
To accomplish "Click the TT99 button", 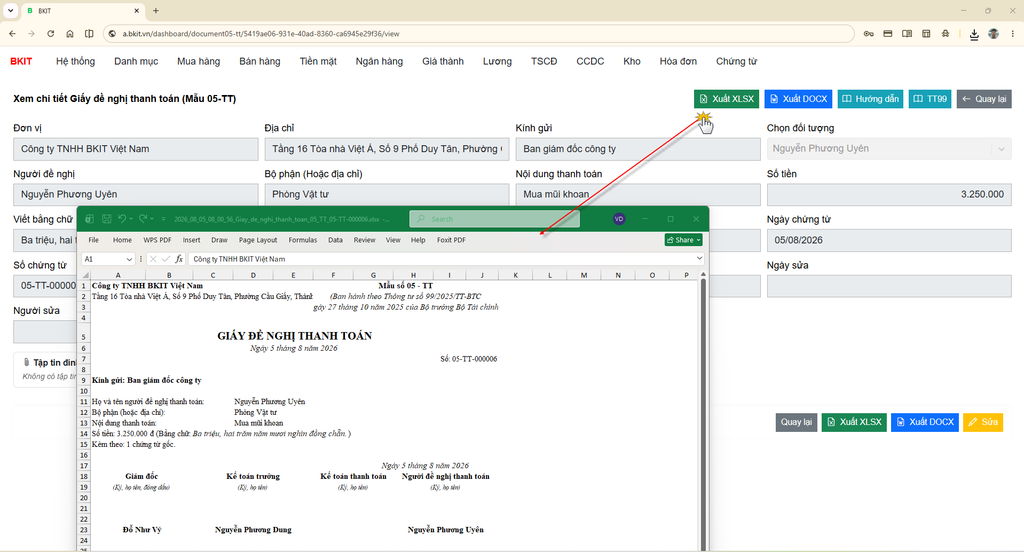I will (930, 99).
